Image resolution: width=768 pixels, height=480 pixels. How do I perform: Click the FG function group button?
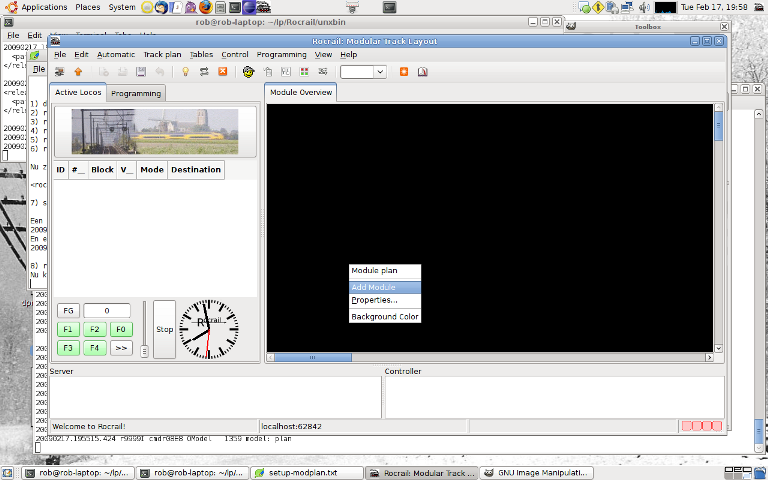pyautogui.click(x=68, y=310)
